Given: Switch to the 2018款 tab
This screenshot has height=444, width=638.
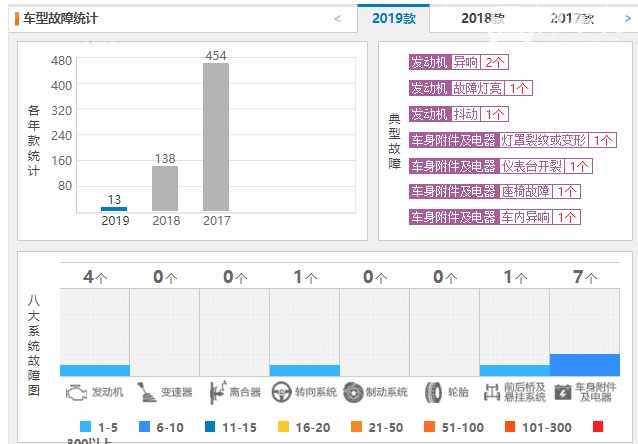Looking at the screenshot, I should [483, 18].
